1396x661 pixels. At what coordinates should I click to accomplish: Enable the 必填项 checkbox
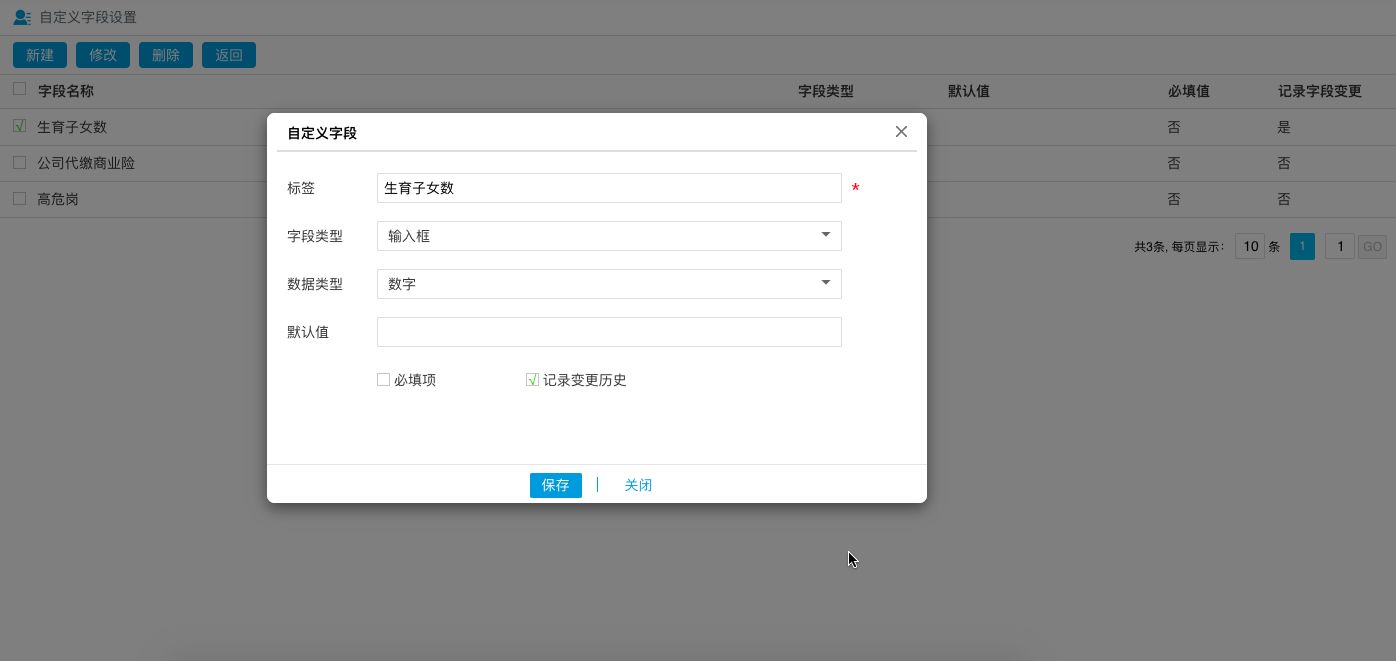click(383, 380)
